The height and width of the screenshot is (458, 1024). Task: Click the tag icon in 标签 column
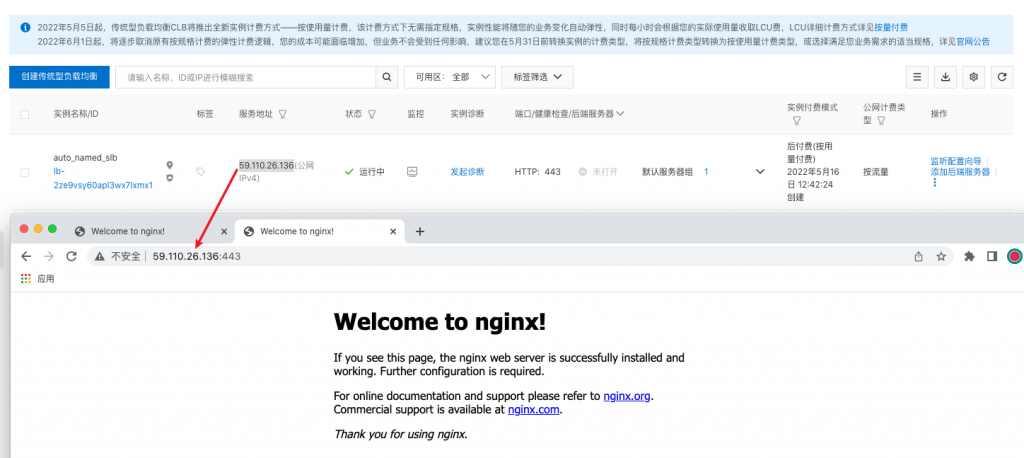[200, 172]
